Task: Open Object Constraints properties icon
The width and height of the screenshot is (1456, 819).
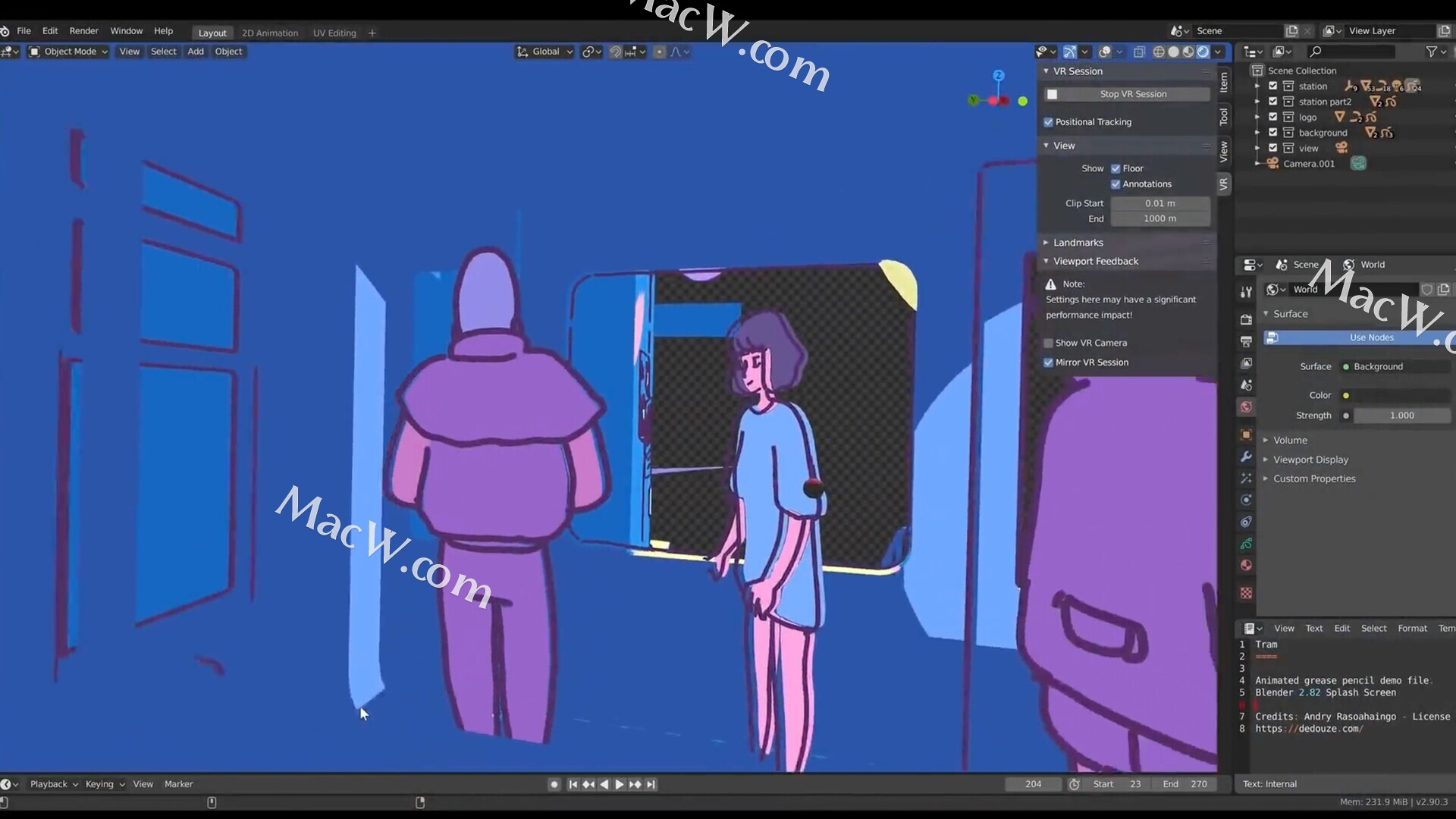Action: tap(1246, 522)
